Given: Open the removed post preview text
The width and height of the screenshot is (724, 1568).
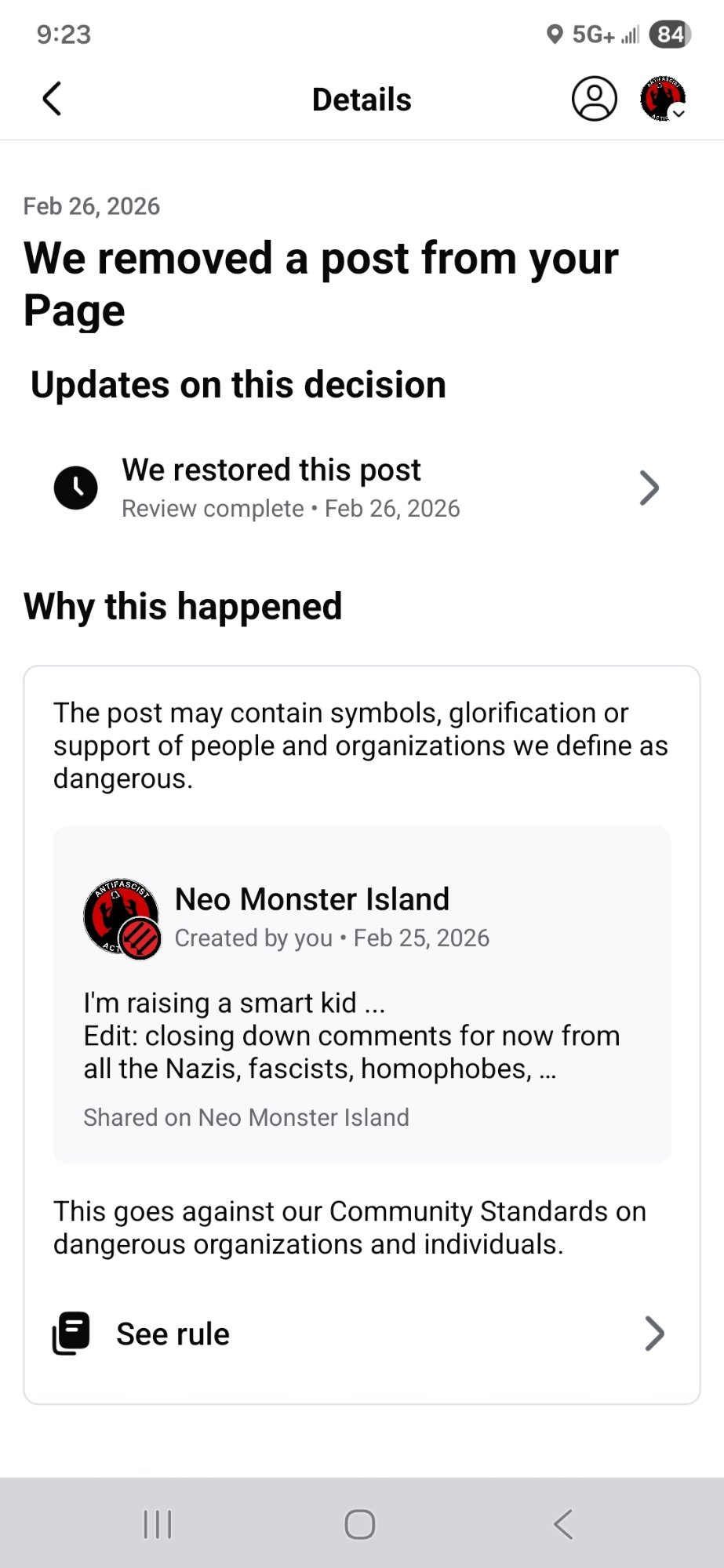Looking at the screenshot, I should click(x=351, y=1036).
